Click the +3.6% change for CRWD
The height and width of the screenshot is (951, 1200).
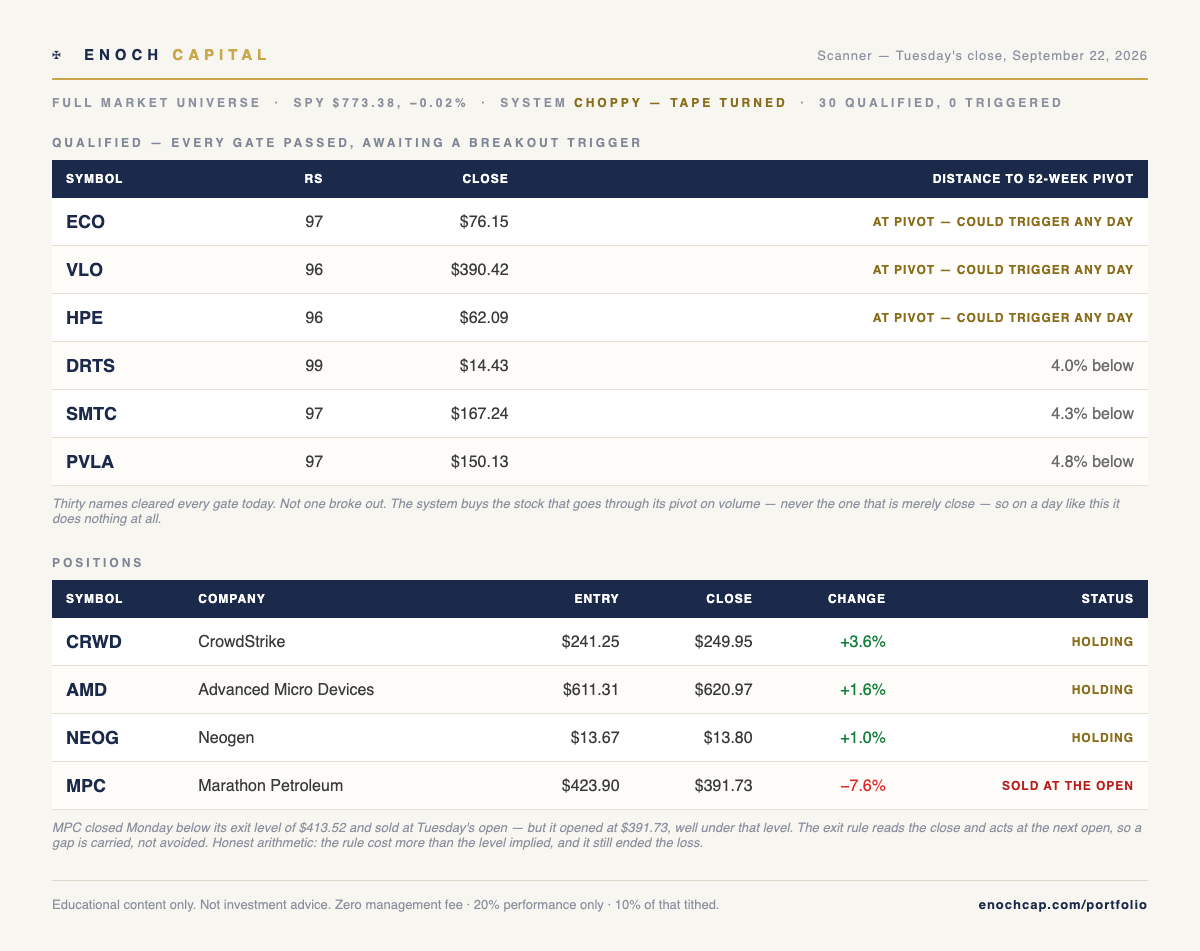coord(863,642)
